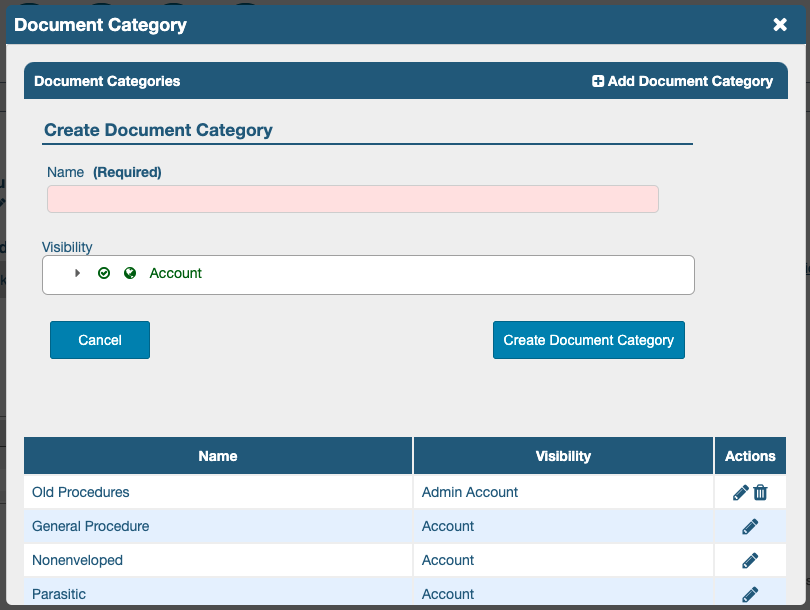The height and width of the screenshot is (610, 810).
Task: Sort the table by Visibility column header
Action: tap(563, 456)
